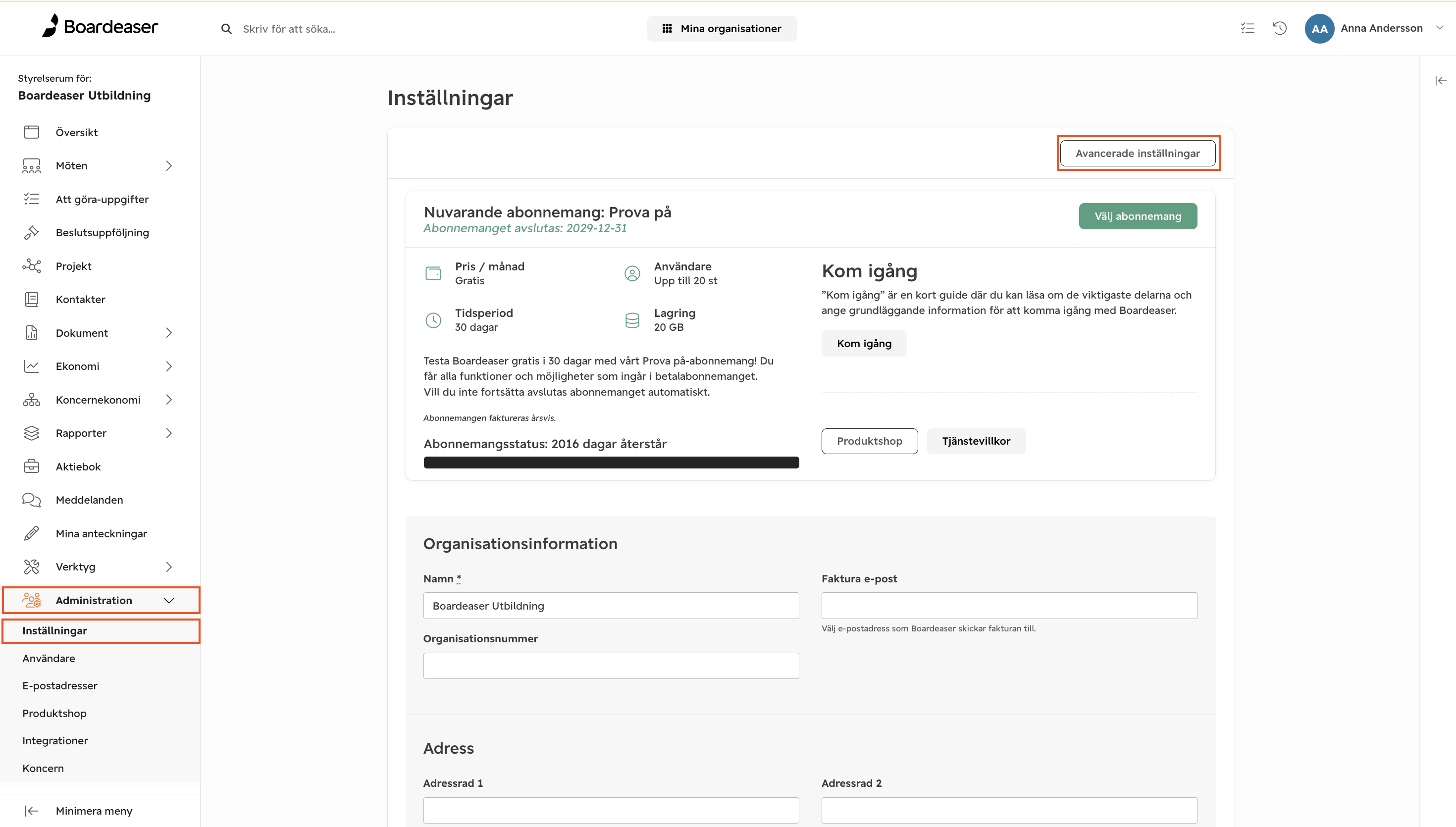
Task: Expand the Koncernekonomi submenu chevron
Action: pyautogui.click(x=169, y=399)
